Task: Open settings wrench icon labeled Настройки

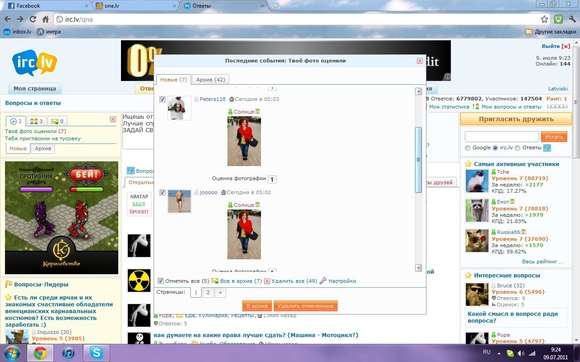Action: pos(323,281)
